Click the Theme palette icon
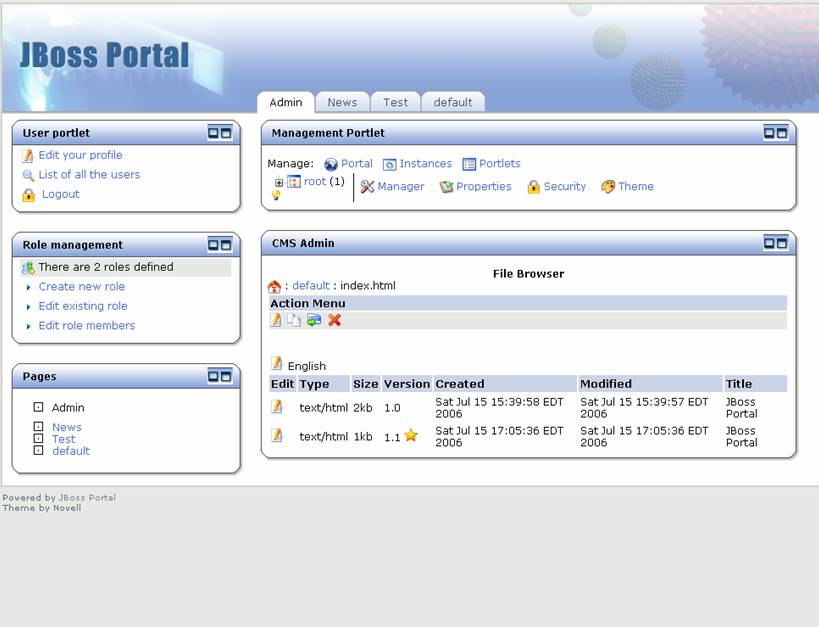 608,187
